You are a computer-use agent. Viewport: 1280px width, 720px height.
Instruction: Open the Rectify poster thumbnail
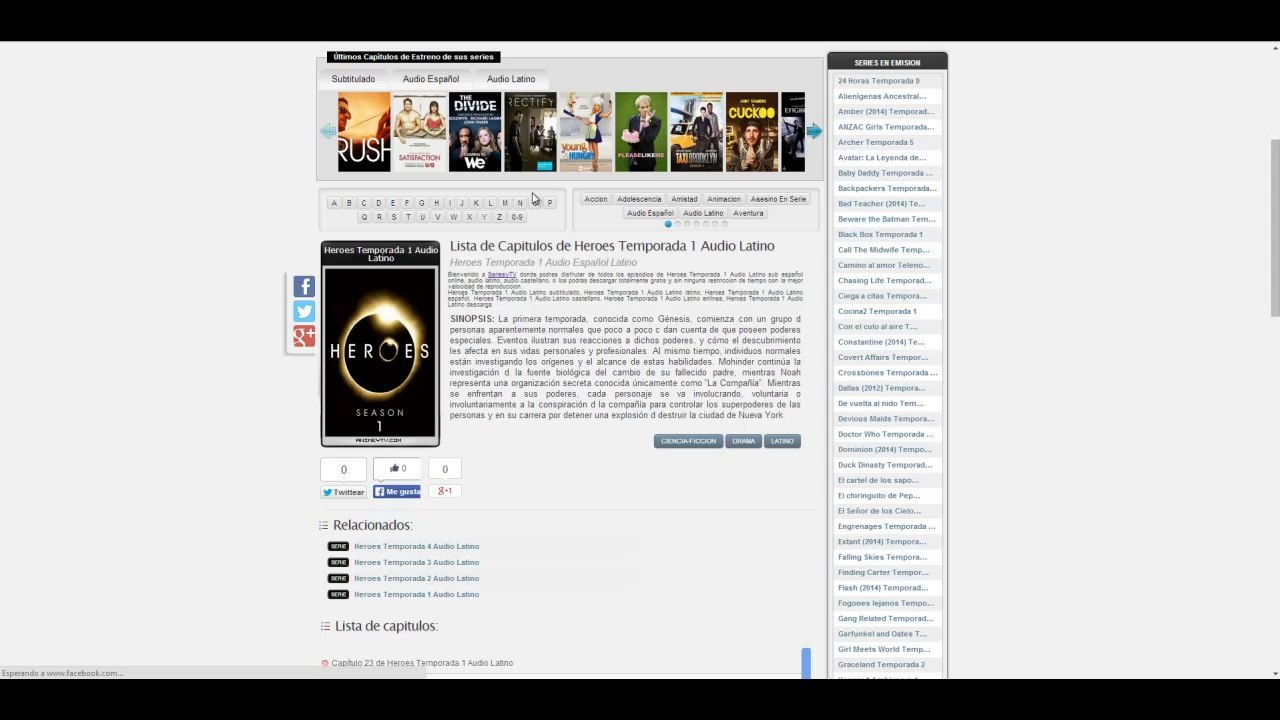pos(530,132)
